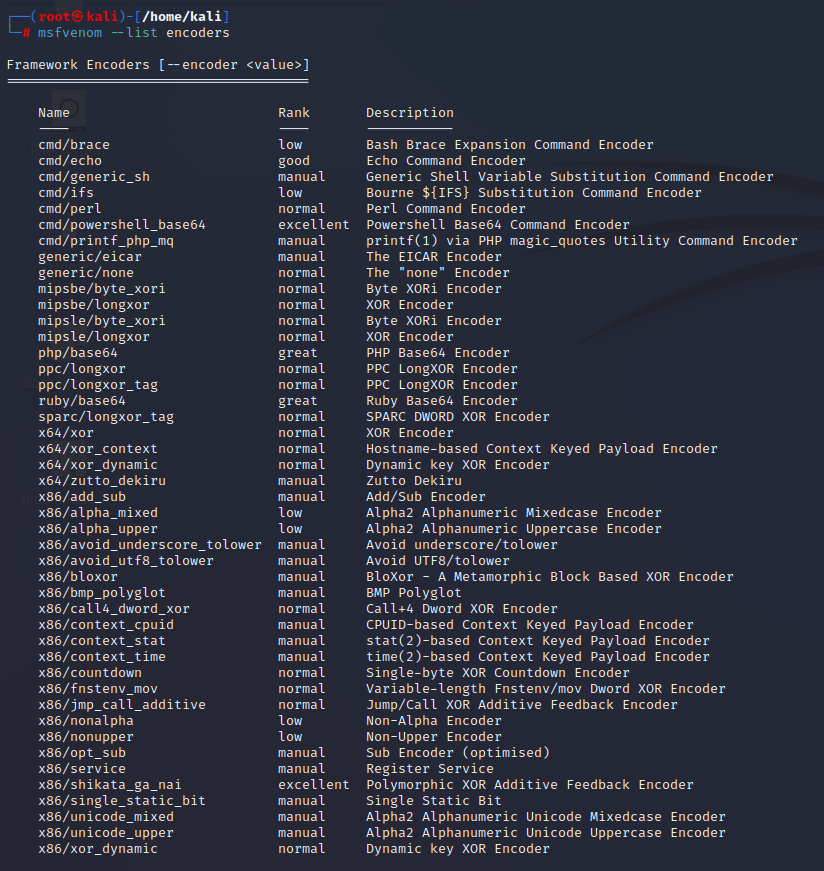Click the Description column header
The width and height of the screenshot is (824, 871).
[409, 113]
